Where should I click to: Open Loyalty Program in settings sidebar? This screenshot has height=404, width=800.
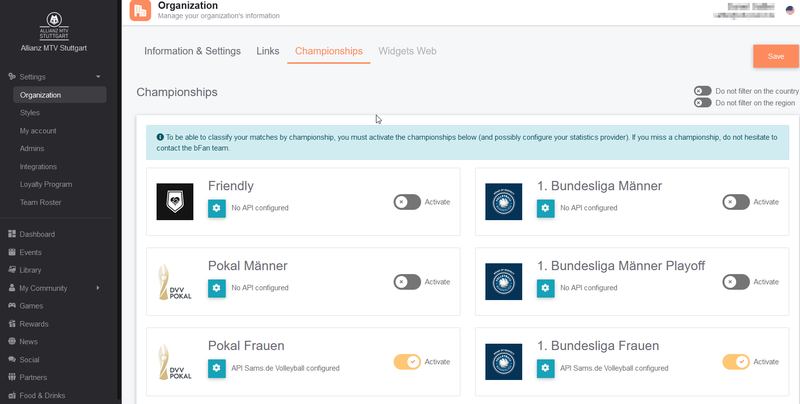pyautogui.click(x=45, y=184)
